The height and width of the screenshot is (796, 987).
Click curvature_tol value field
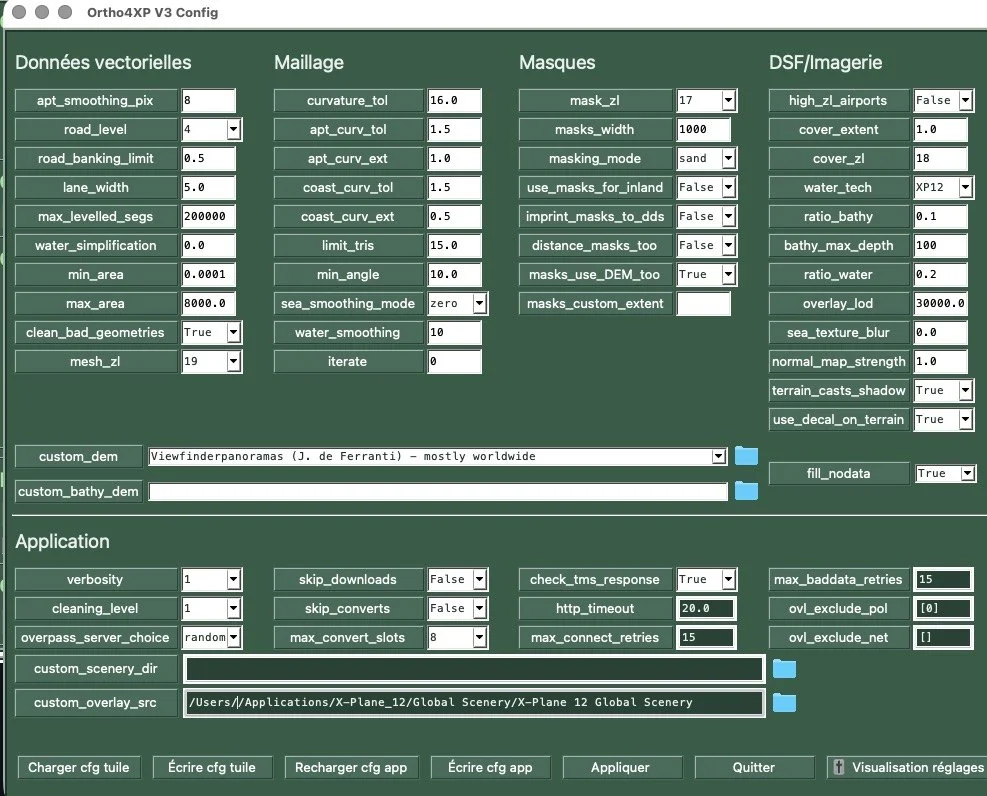(454, 100)
